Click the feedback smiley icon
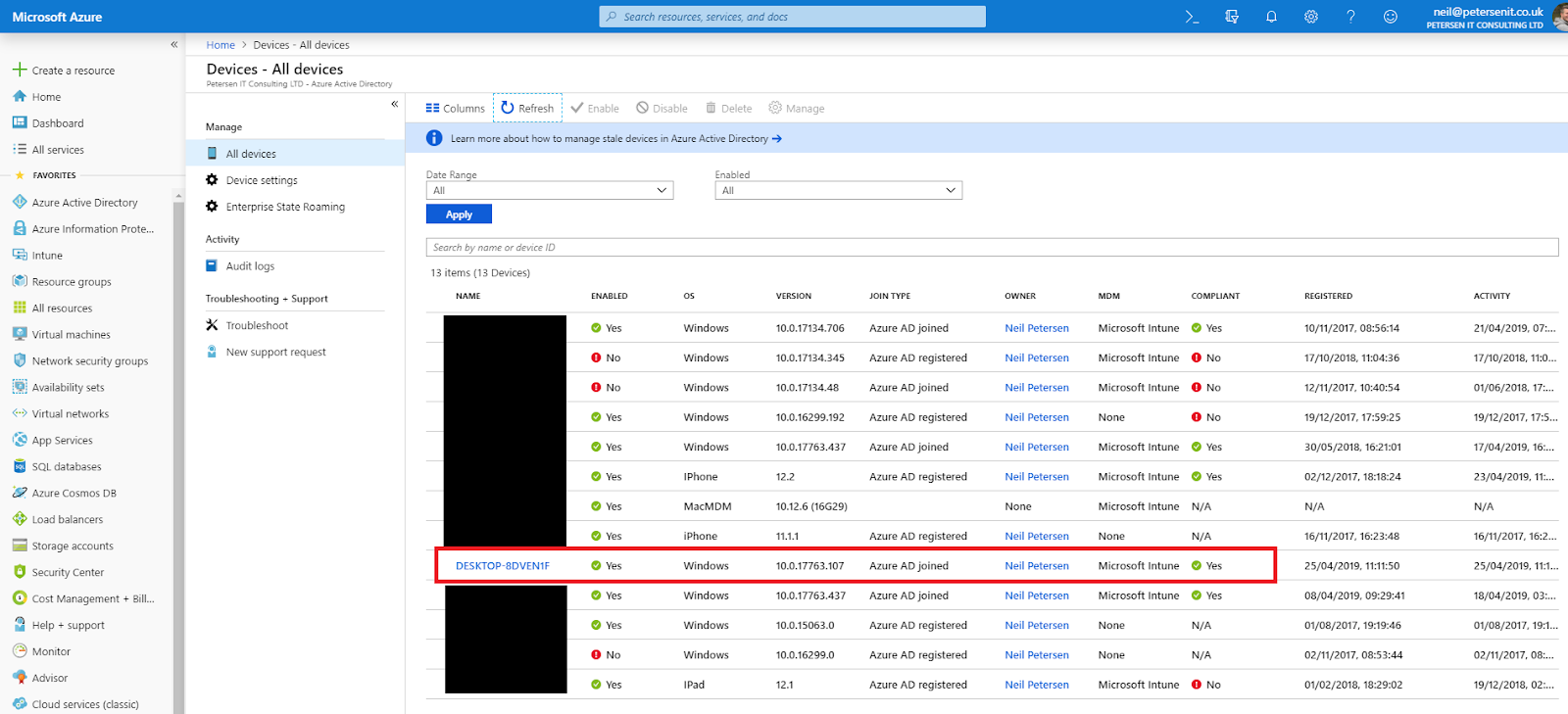The height and width of the screenshot is (714, 1568). click(x=1390, y=17)
